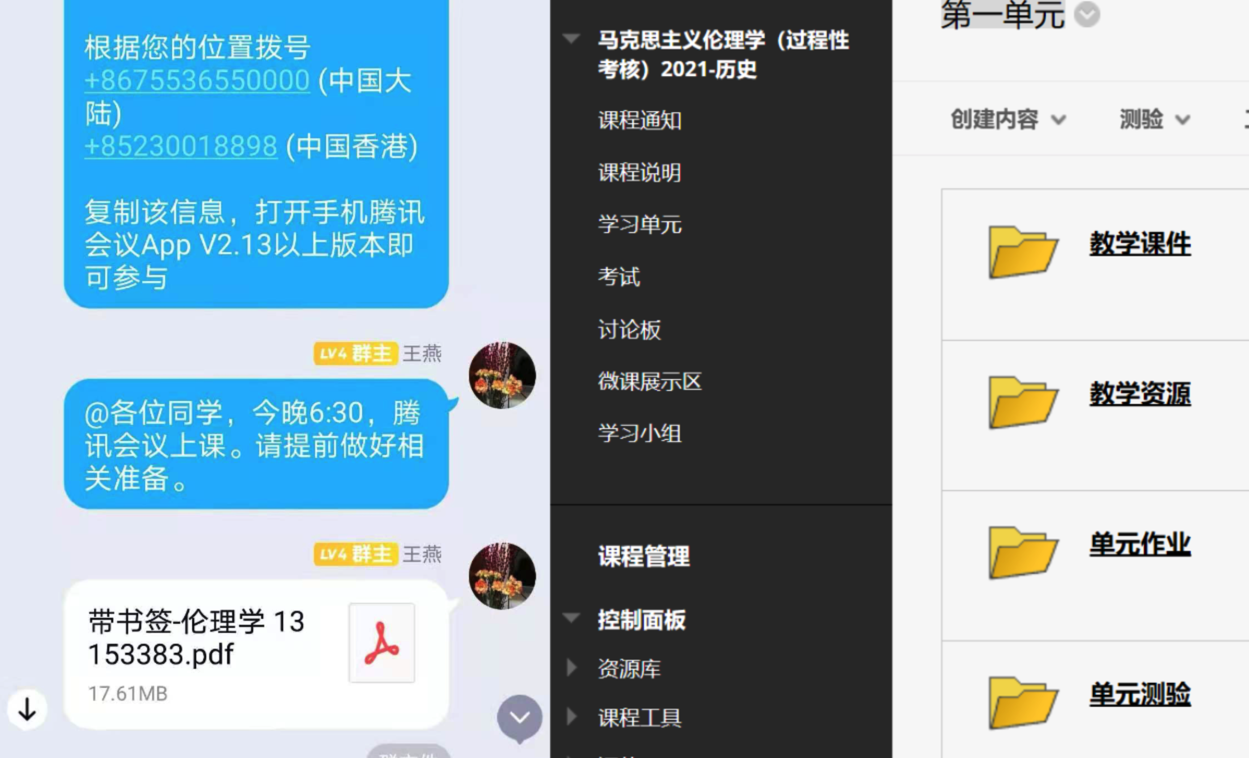This screenshot has height=758, width=1249.
Task: Open the 教学课件 link text
Action: (1140, 244)
